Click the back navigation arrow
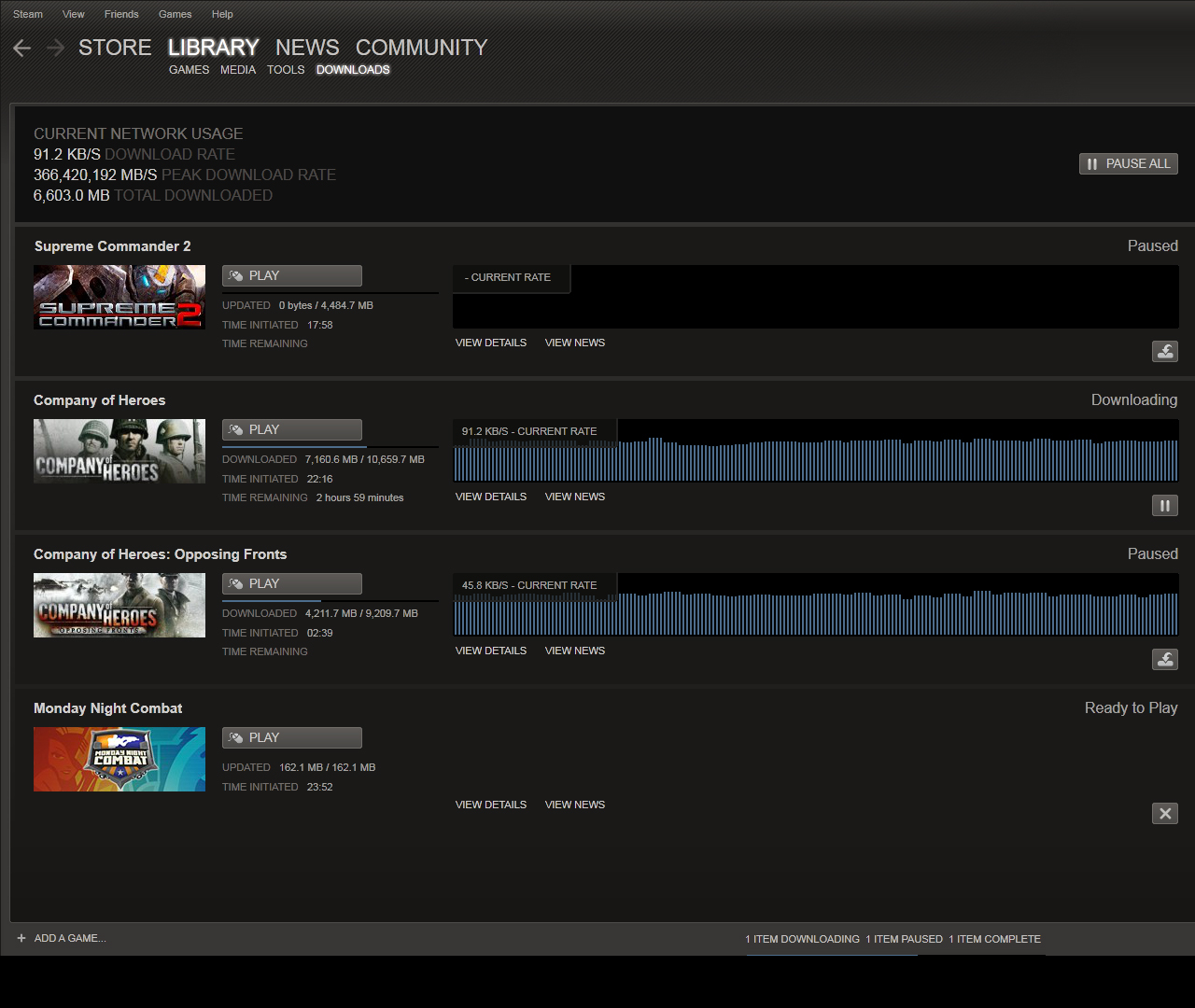The image size is (1195, 1008). (22, 48)
